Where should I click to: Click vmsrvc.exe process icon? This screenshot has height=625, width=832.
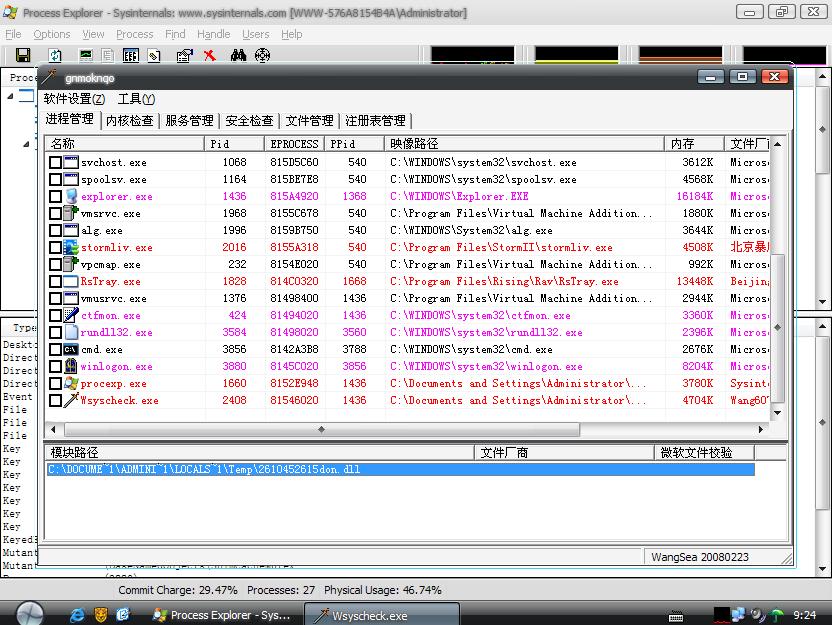coord(71,213)
